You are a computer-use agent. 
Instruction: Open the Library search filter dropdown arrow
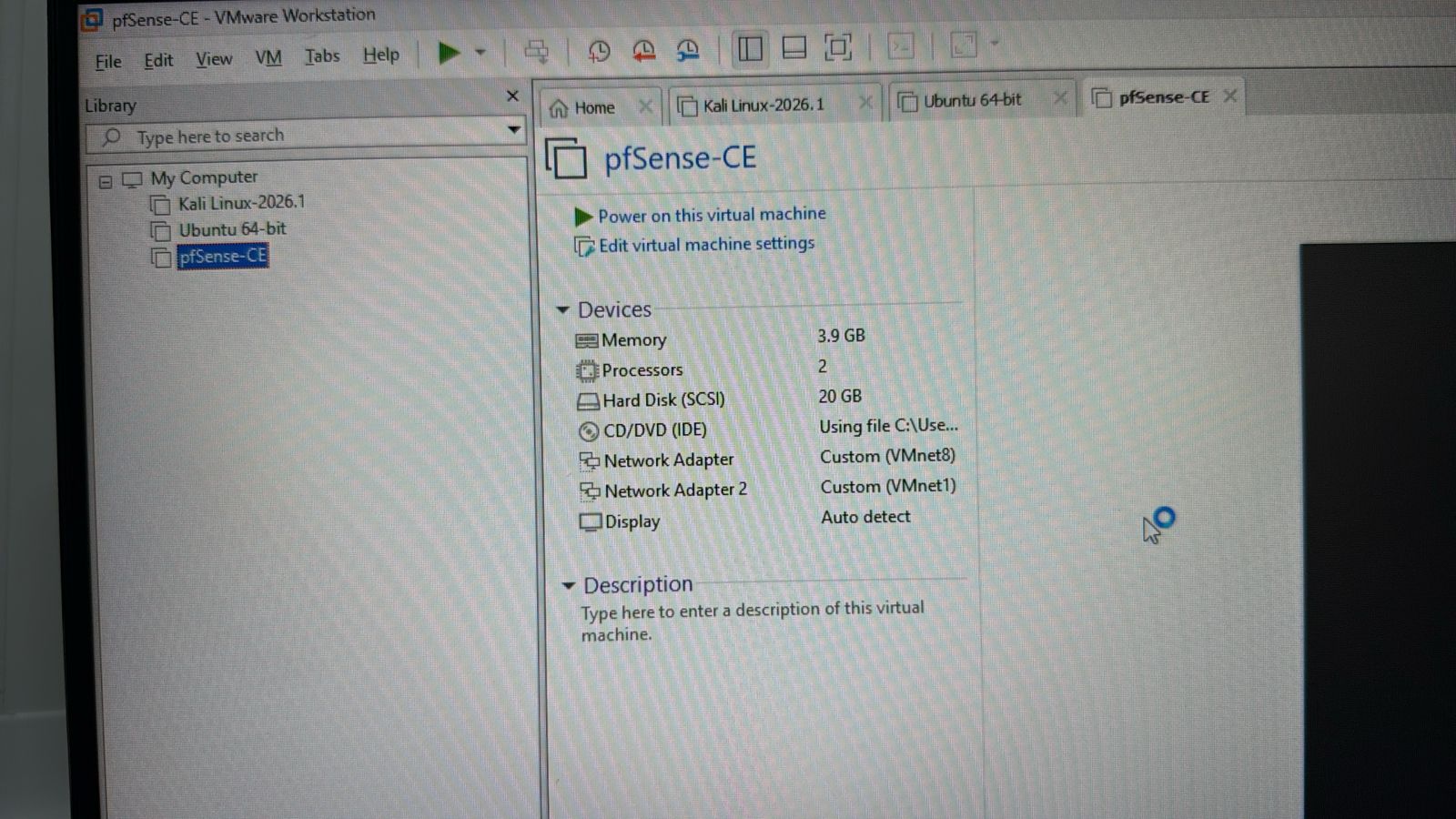tap(514, 129)
